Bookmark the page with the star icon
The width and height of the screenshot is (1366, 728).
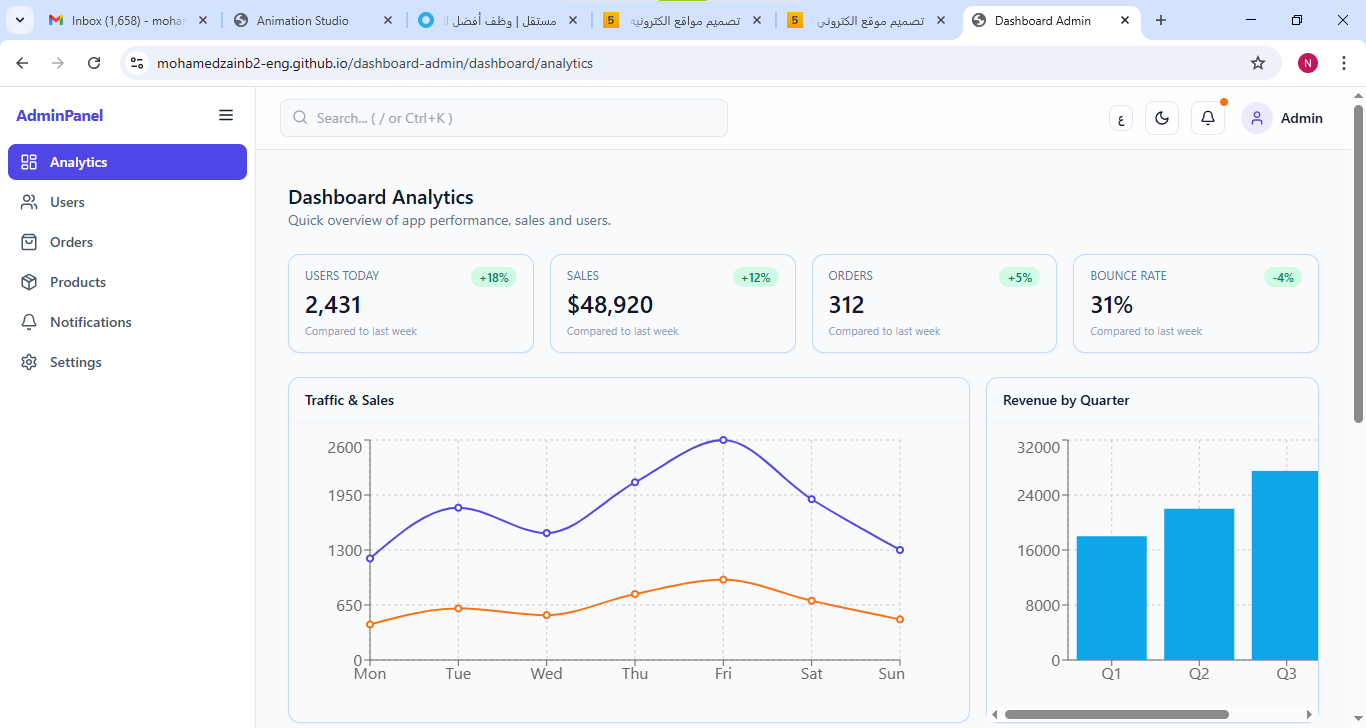click(x=1257, y=62)
